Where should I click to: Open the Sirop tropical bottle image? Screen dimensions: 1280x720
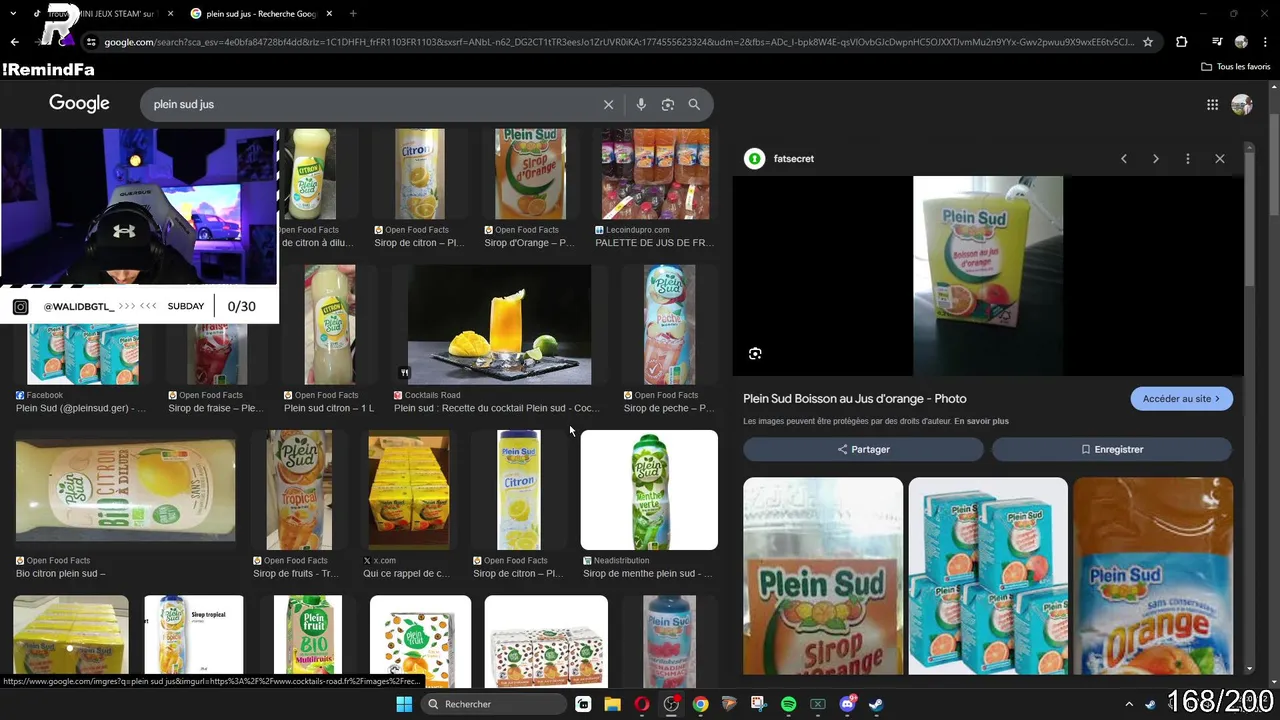194,635
